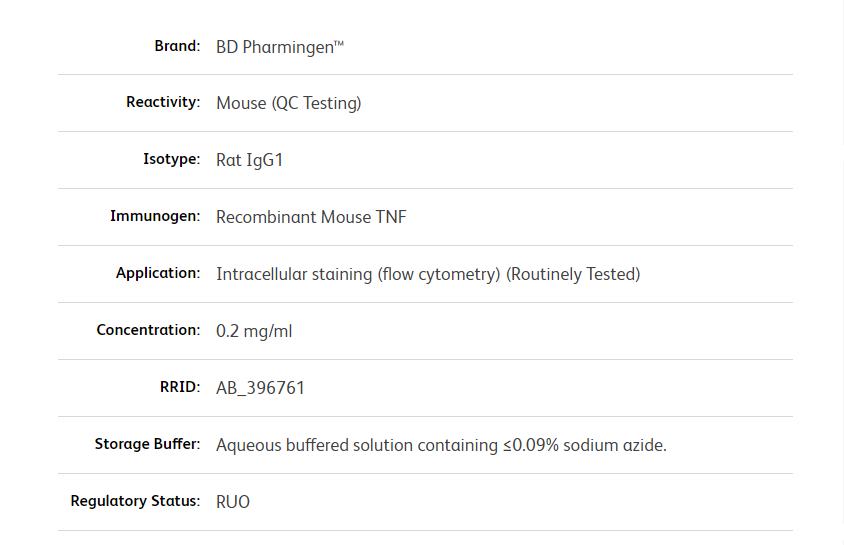The image size is (844, 545).
Task: Click the Routinely Tested text
Action: click(573, 274)
